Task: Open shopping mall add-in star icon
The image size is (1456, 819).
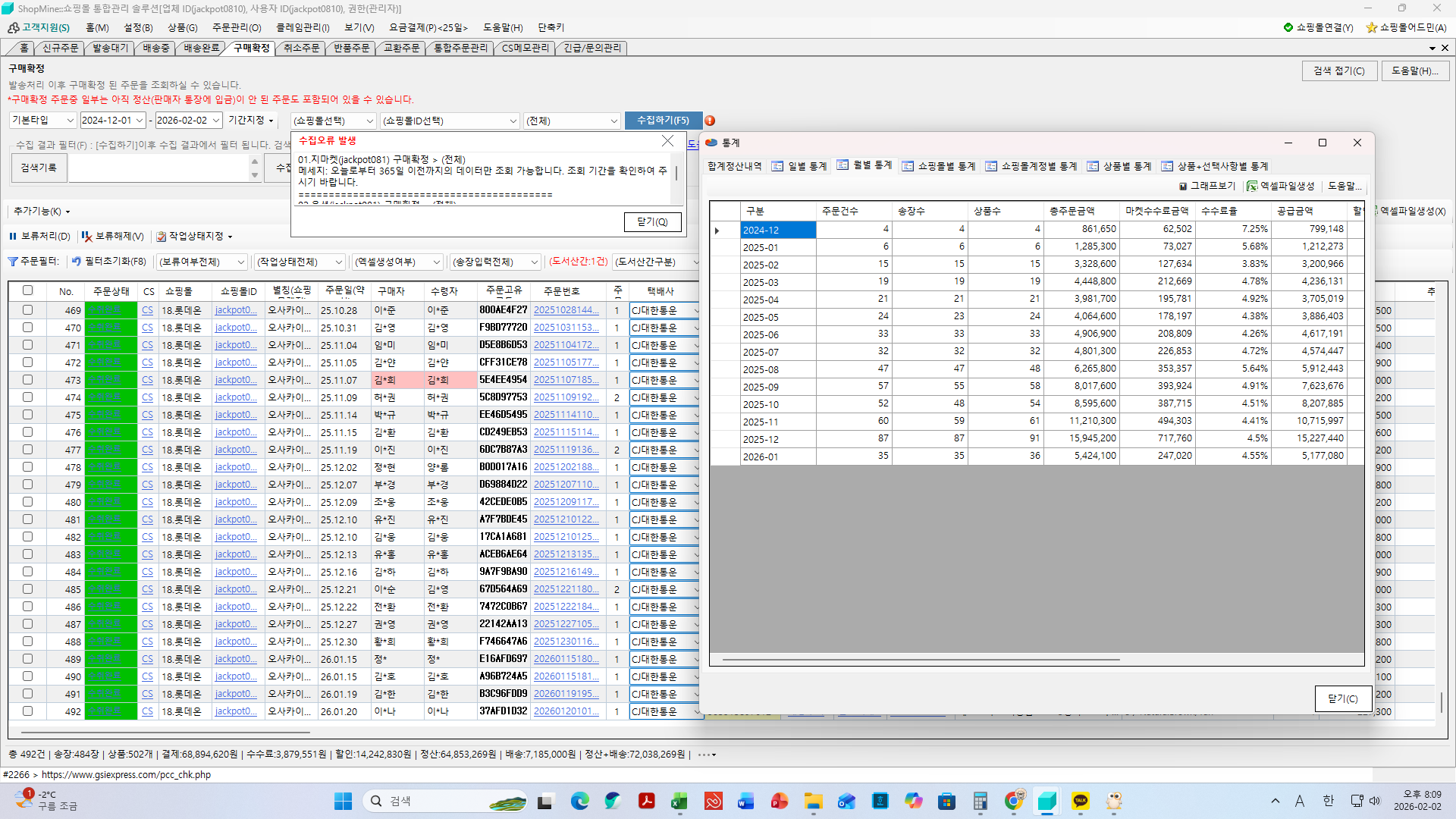Action: 1371,27
